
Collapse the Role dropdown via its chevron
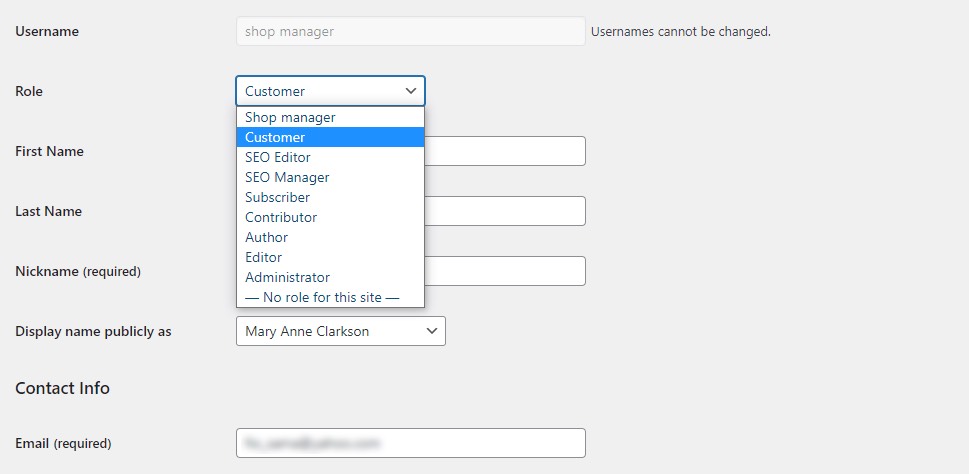coord(411,91)
